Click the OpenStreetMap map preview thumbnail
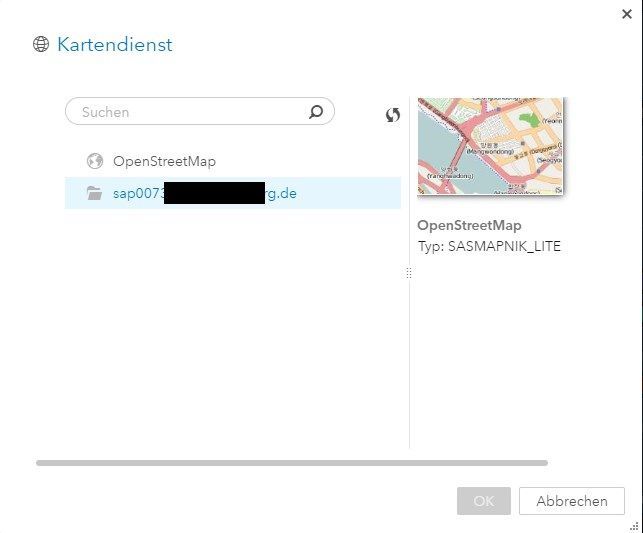This screenshot has height=533, width=643. click(490, 146)
